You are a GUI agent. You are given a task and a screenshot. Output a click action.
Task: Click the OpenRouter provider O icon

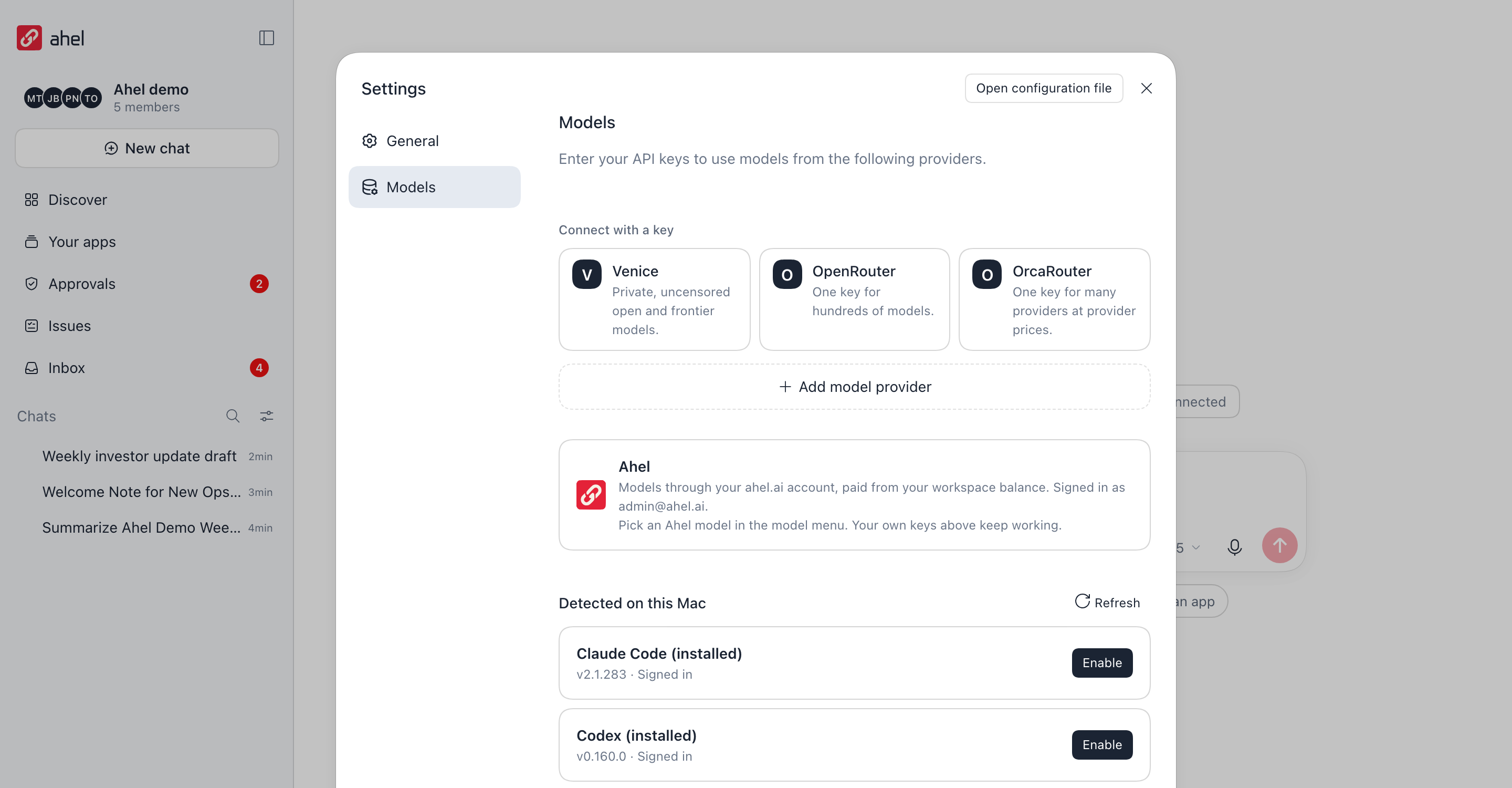click(x=787, y=274)
